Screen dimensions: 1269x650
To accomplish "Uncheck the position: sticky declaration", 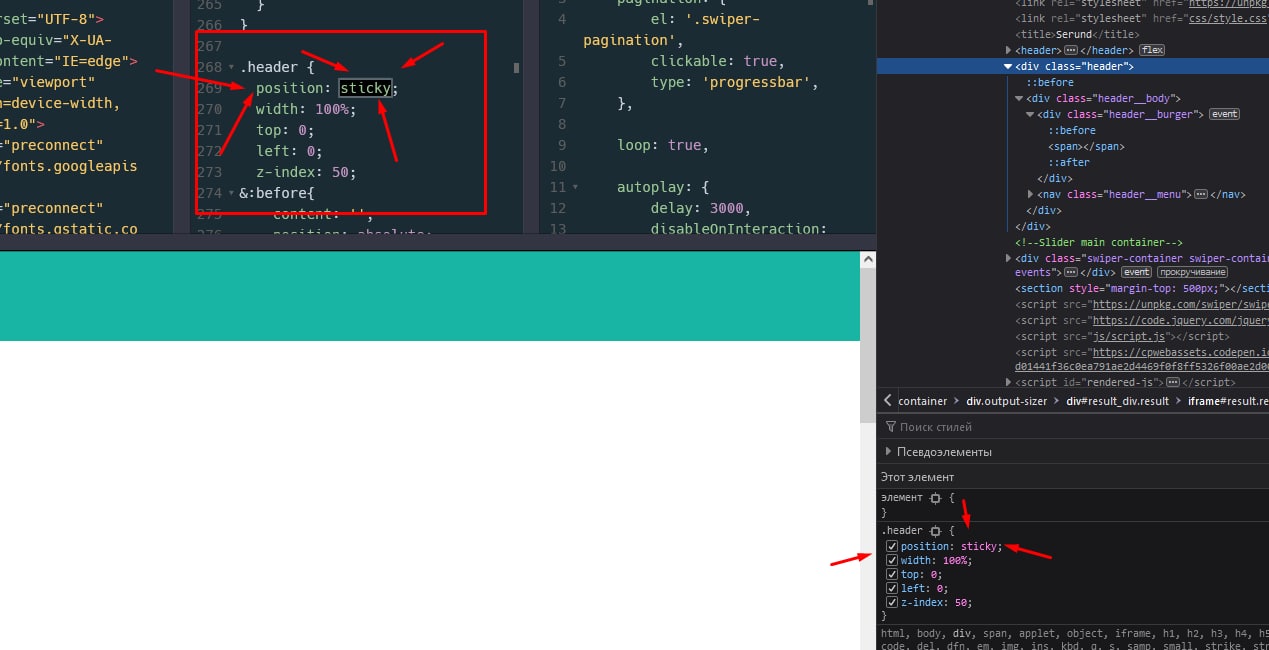I will click(892, 546).
